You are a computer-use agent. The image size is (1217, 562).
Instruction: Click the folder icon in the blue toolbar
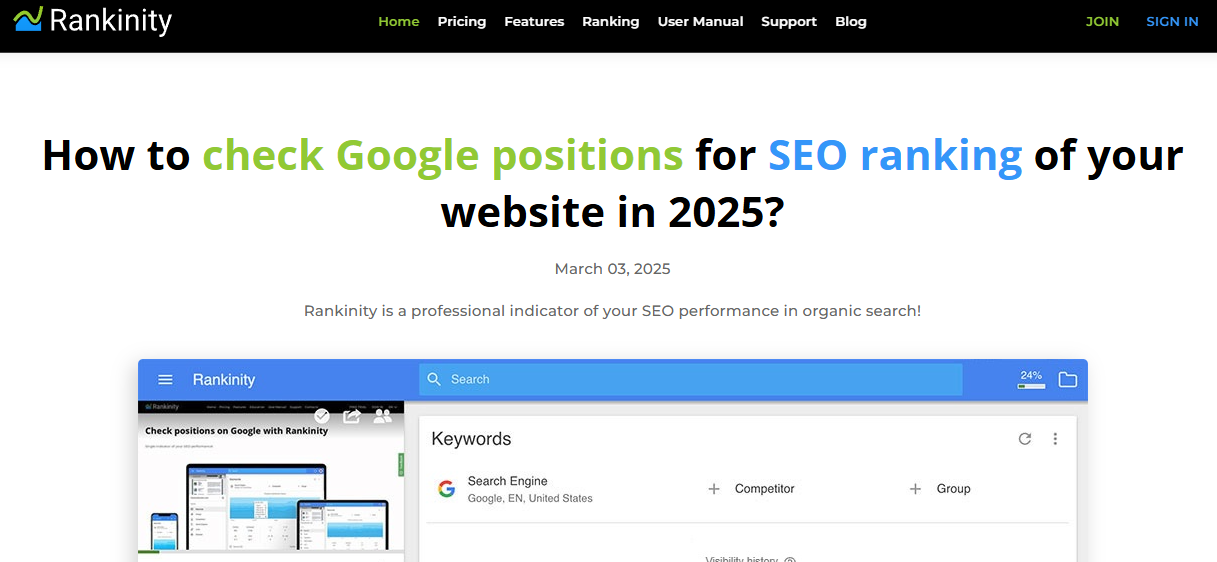(x=1068, y=380)
